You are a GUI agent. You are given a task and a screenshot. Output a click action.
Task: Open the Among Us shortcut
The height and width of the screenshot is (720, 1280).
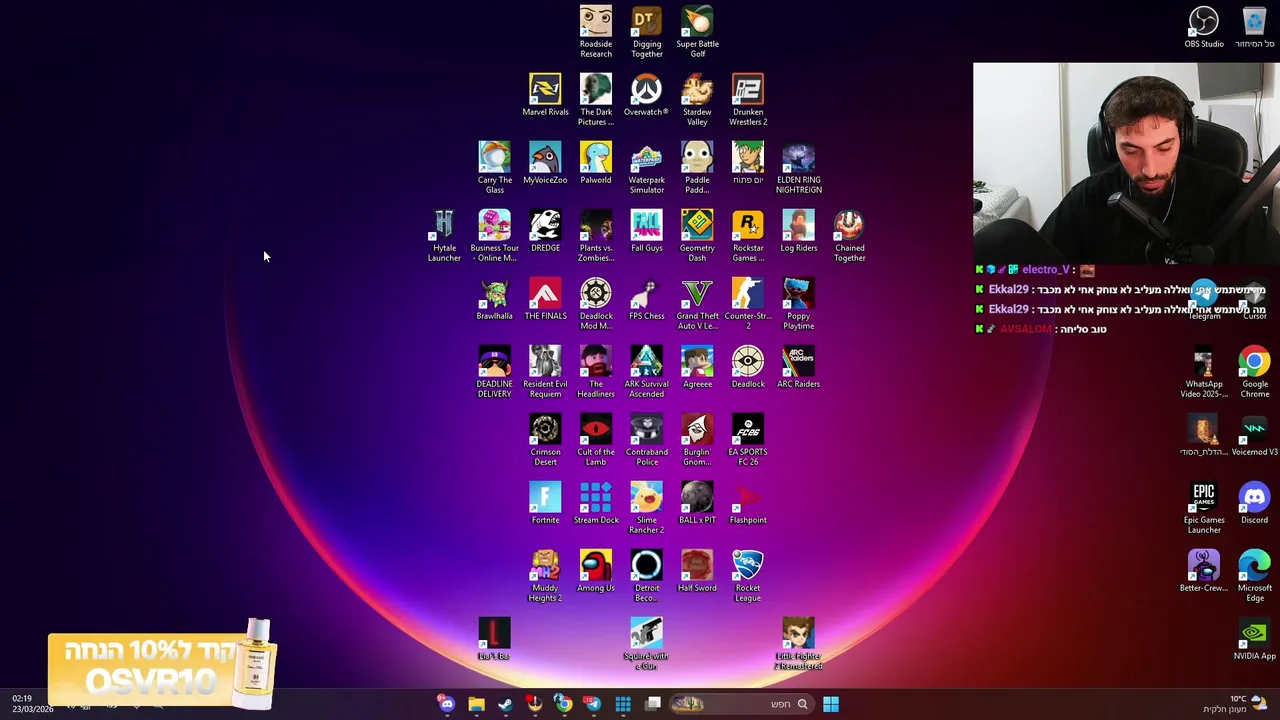tap(596, 572)
